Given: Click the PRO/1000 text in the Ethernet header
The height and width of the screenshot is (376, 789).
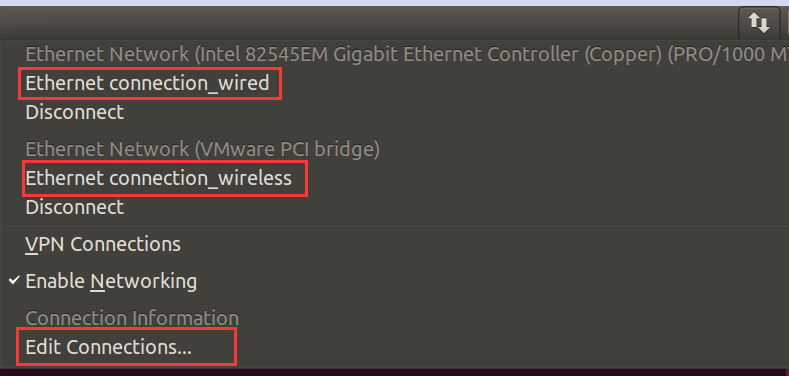Looking at the screenshot, I should coord(728,54).
